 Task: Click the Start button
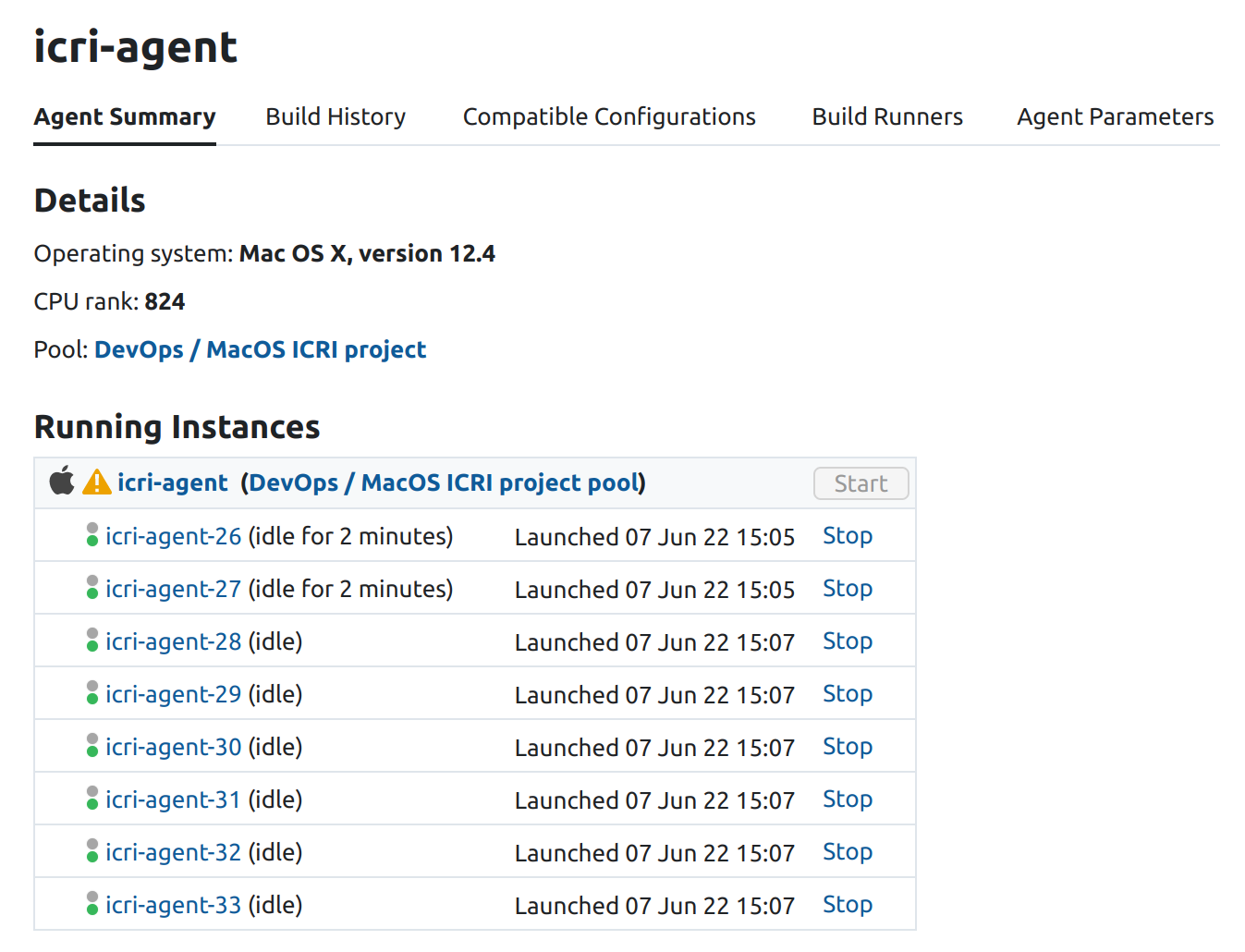click(x=861, y=483)
